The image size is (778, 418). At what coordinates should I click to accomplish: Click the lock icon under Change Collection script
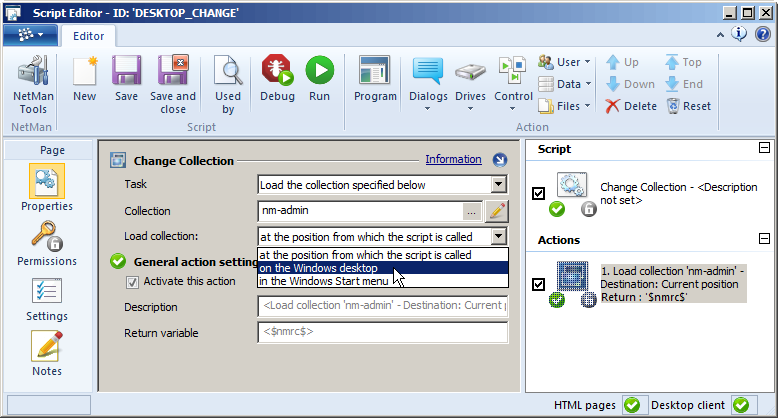click(588, 209)
